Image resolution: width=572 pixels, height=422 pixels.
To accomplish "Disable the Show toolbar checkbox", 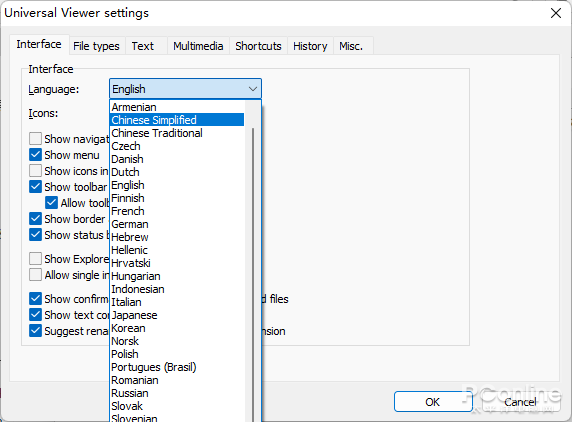I will coord(35,187).
